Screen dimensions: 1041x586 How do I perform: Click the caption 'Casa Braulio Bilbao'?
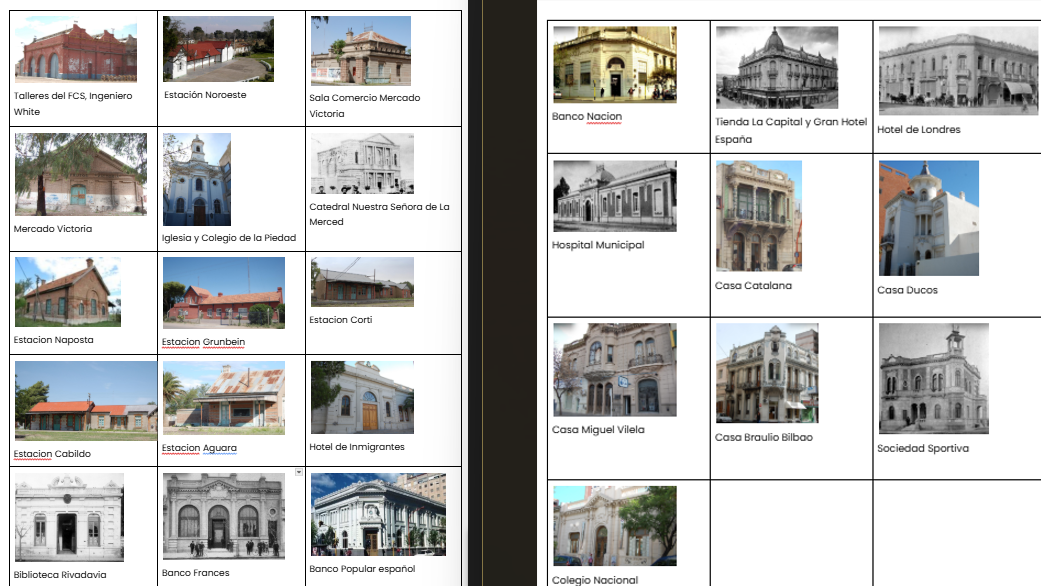point(763,437)
